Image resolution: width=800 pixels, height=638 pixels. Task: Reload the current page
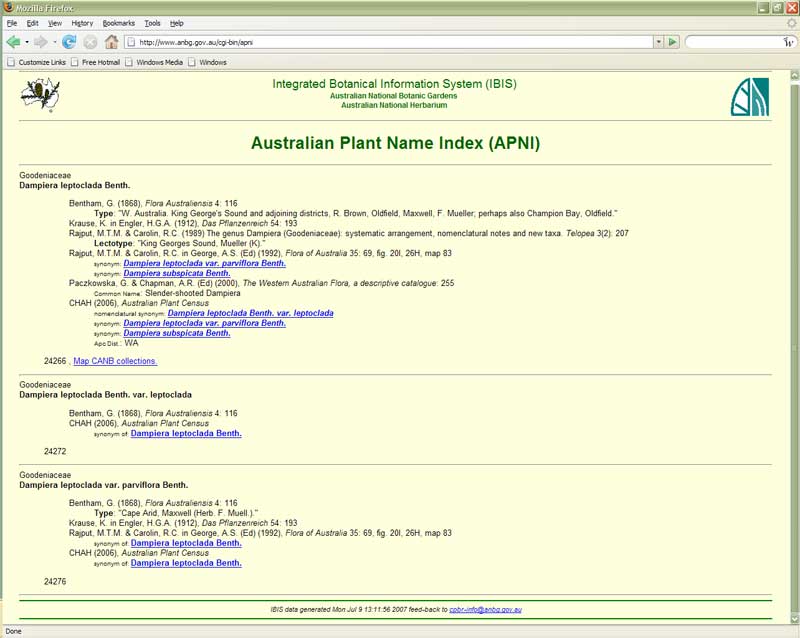(69, 42)
